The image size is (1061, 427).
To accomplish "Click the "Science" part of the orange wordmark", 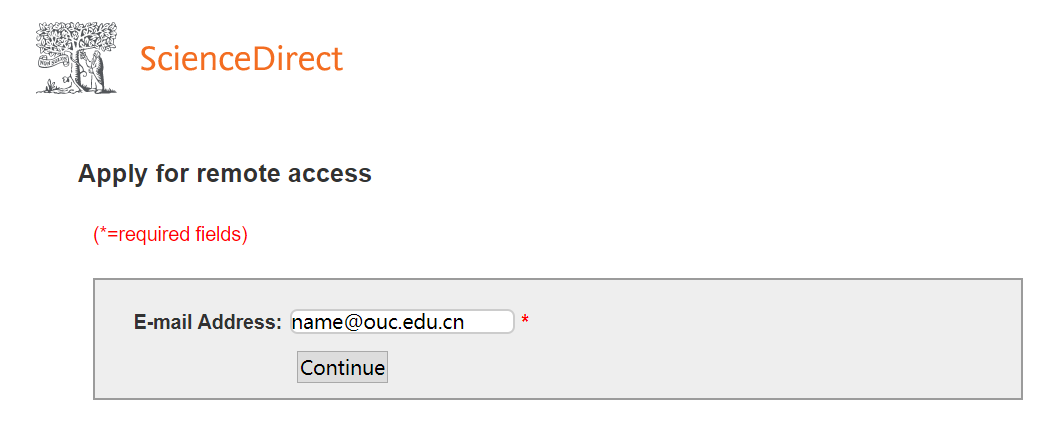I will [194, 59].
